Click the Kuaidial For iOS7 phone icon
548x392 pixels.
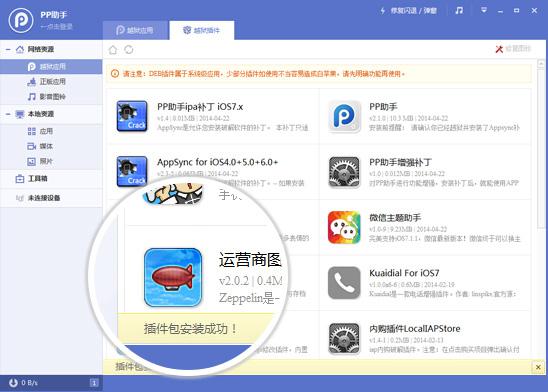[x=344, y=283]
